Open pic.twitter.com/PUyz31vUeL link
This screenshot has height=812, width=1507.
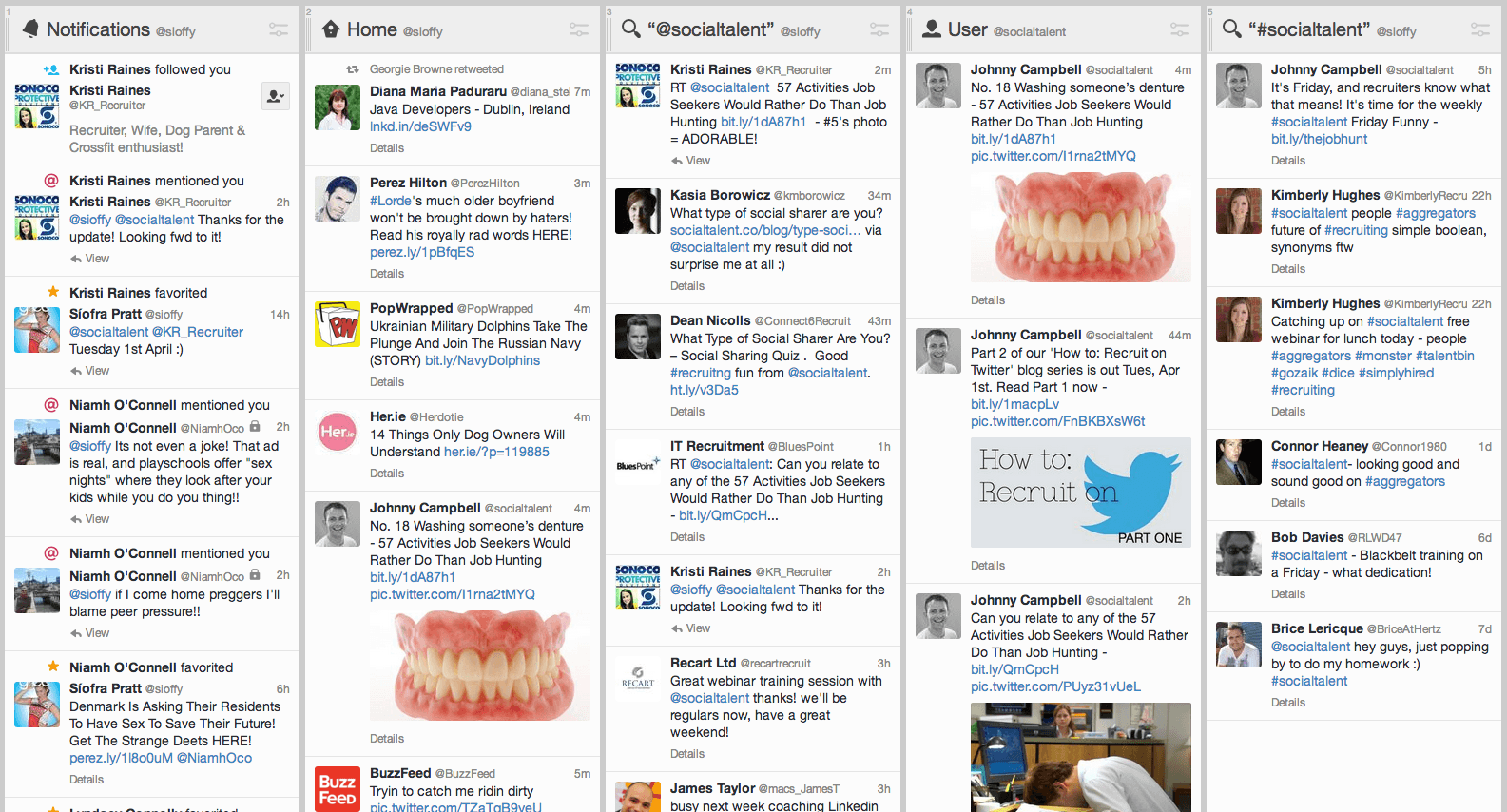(x=1055, y=686)
